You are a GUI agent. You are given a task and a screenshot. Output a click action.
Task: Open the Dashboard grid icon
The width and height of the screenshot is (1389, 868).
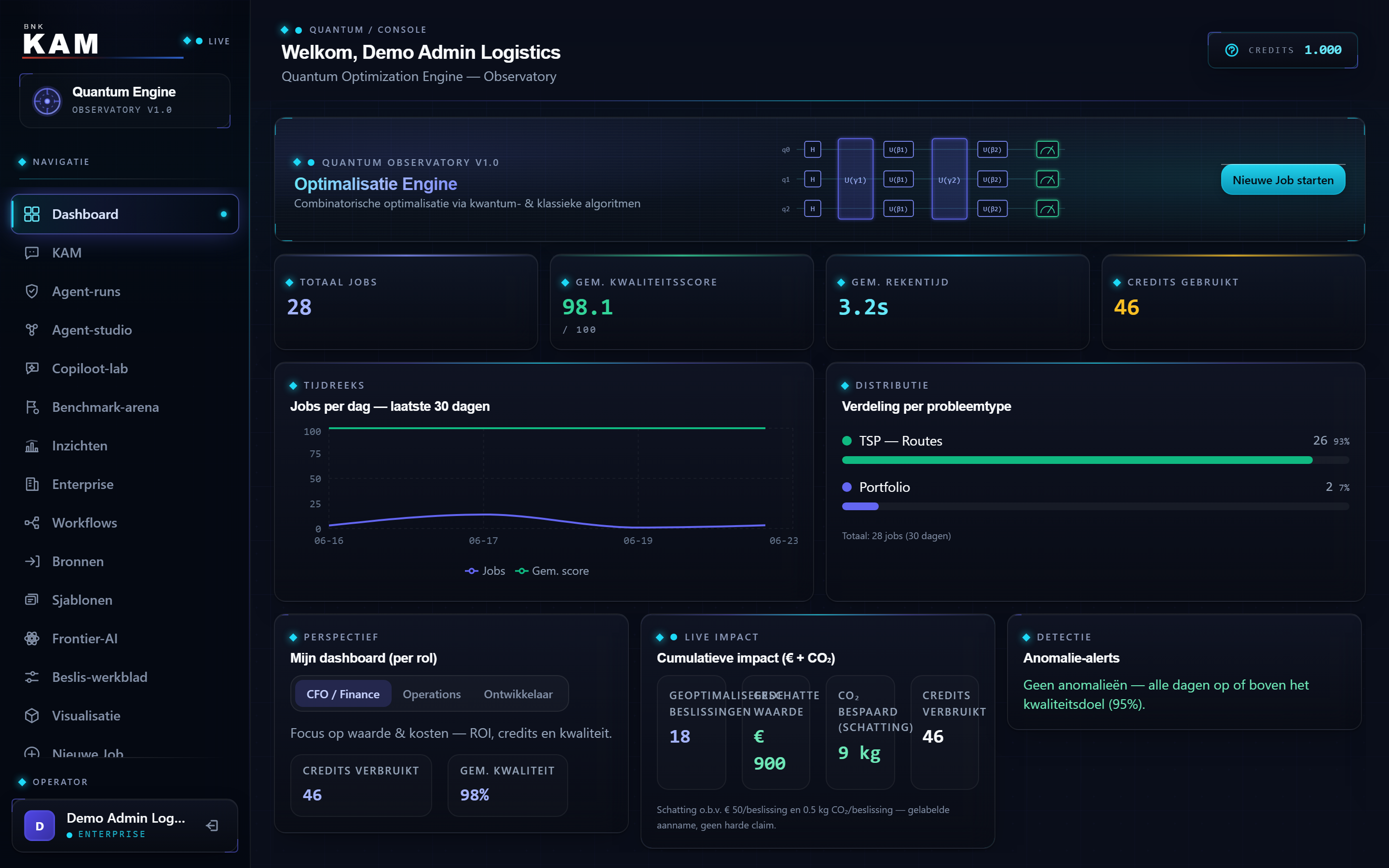tap(31, 214)
